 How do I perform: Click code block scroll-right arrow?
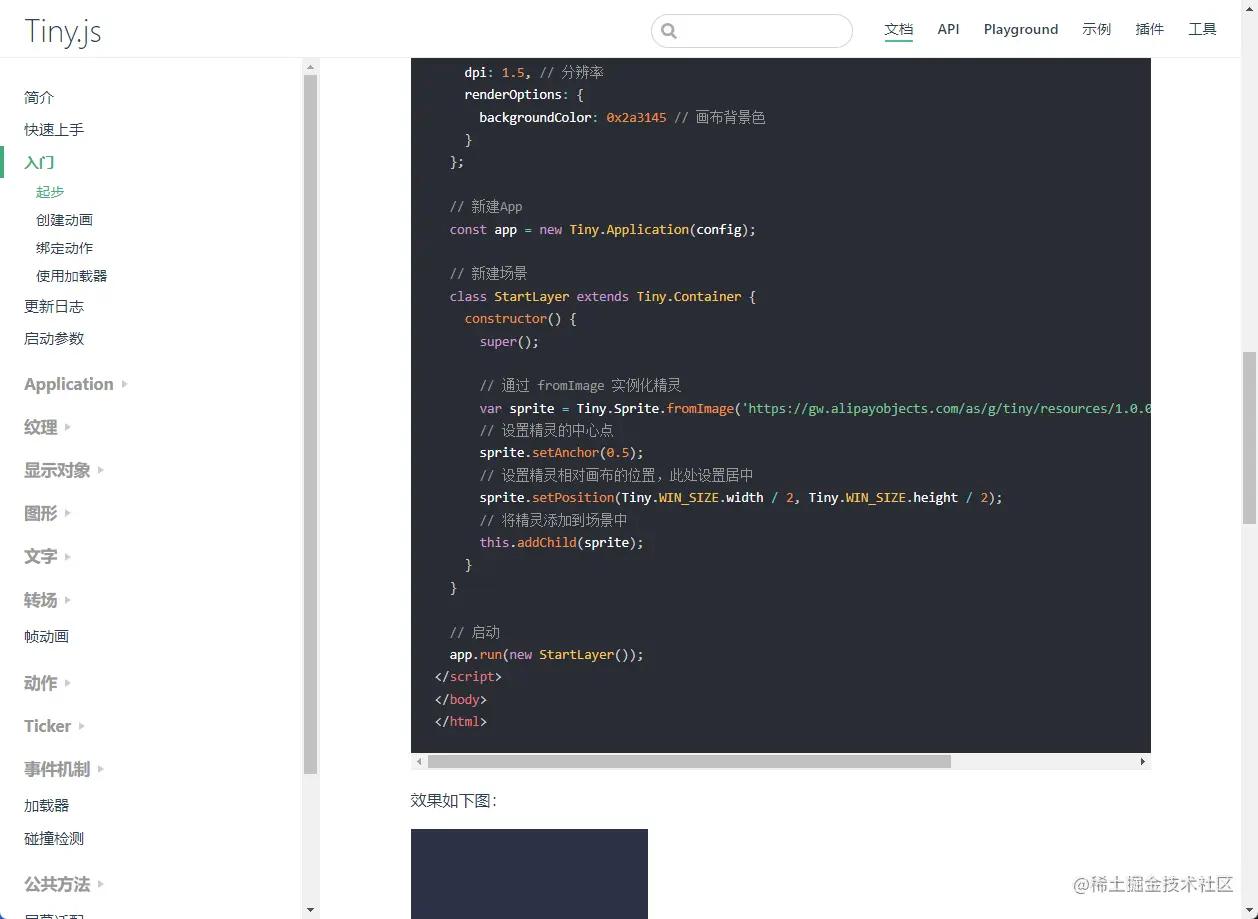pos(1143,761)
